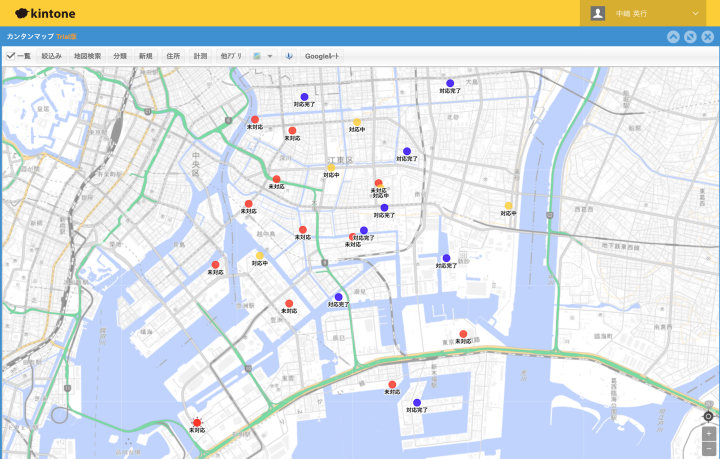Select the 住所 address tool
Screen dimensions: 720x459
coord(173,56)
